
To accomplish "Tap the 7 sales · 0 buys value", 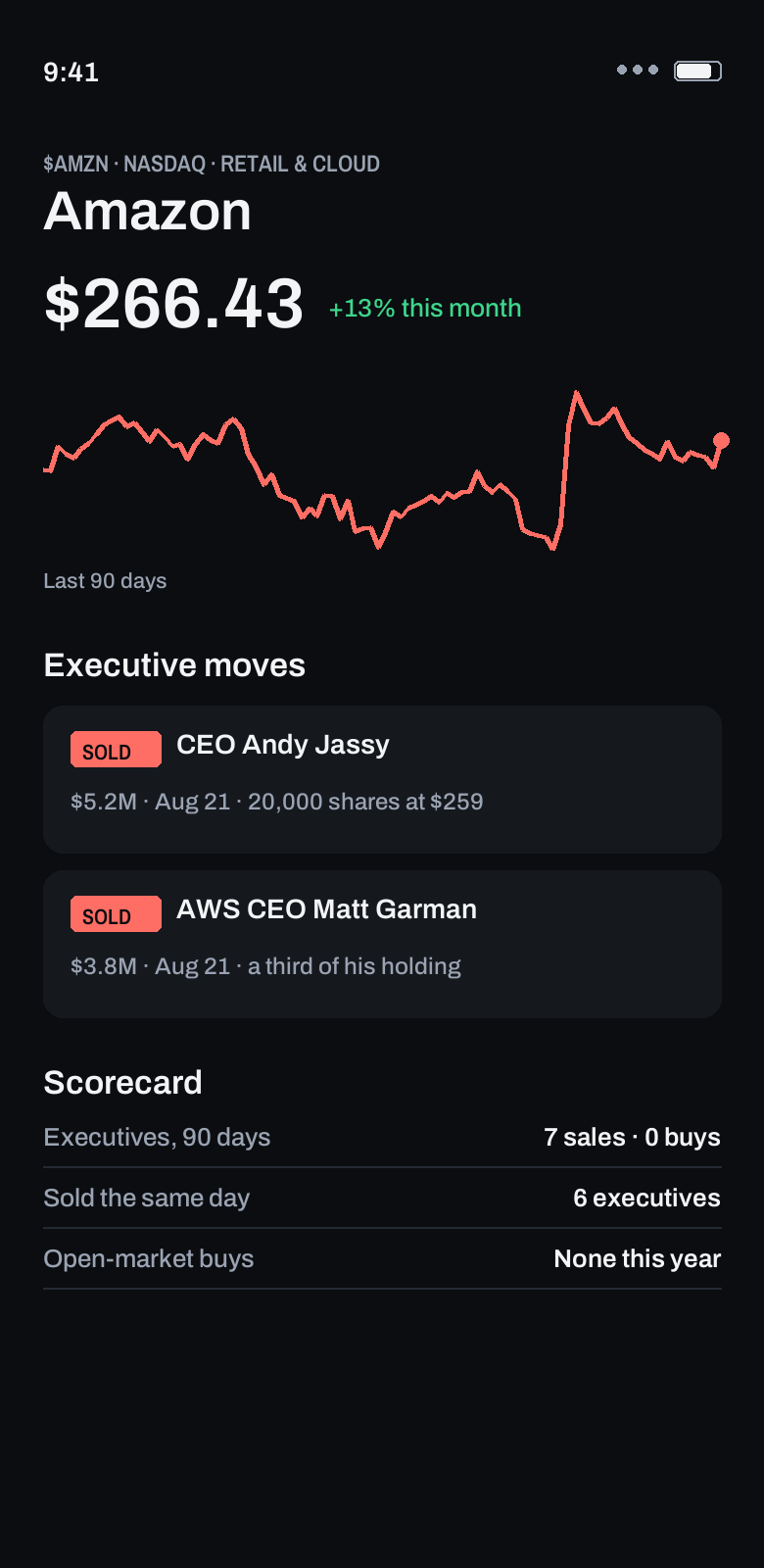I will click(x=632, y=1137).
